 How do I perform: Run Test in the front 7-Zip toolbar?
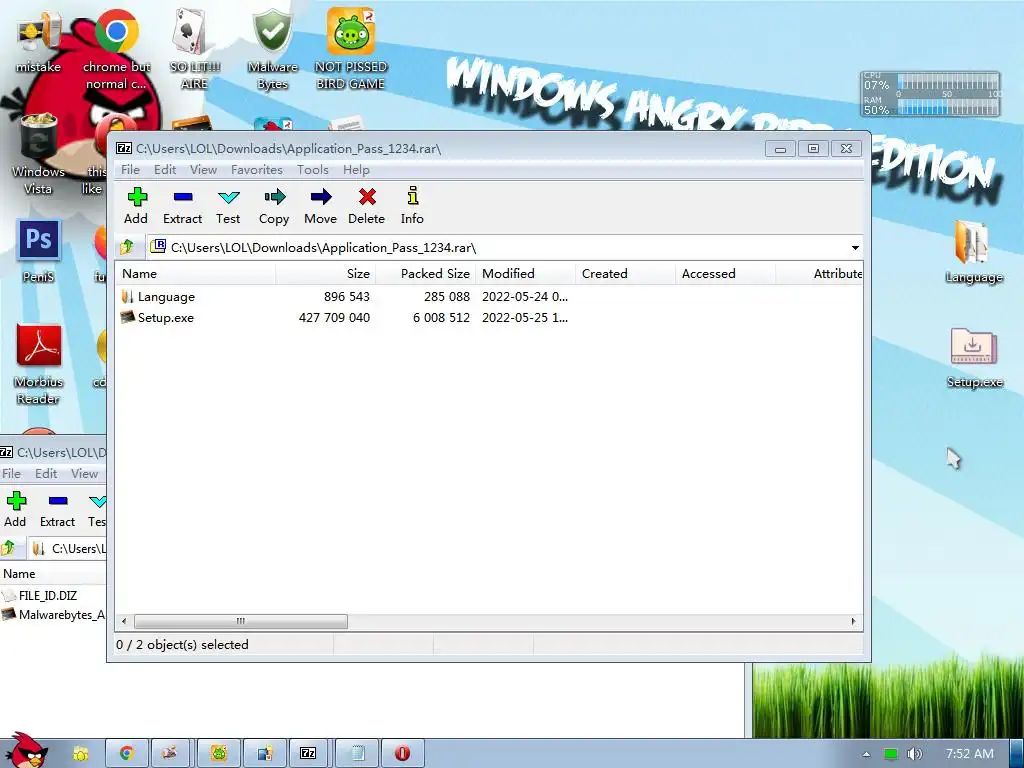click(228, 206)
